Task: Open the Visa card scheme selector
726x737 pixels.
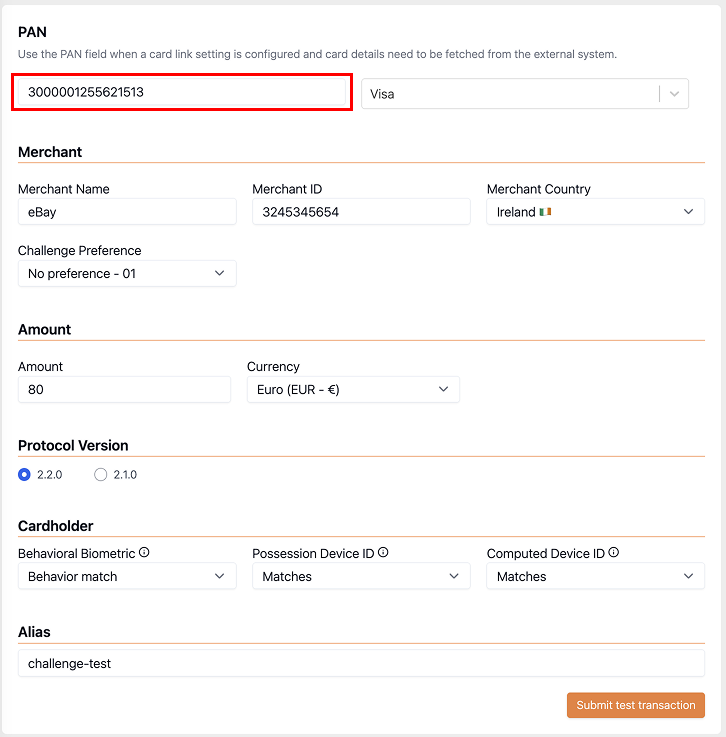Action: 525,94
